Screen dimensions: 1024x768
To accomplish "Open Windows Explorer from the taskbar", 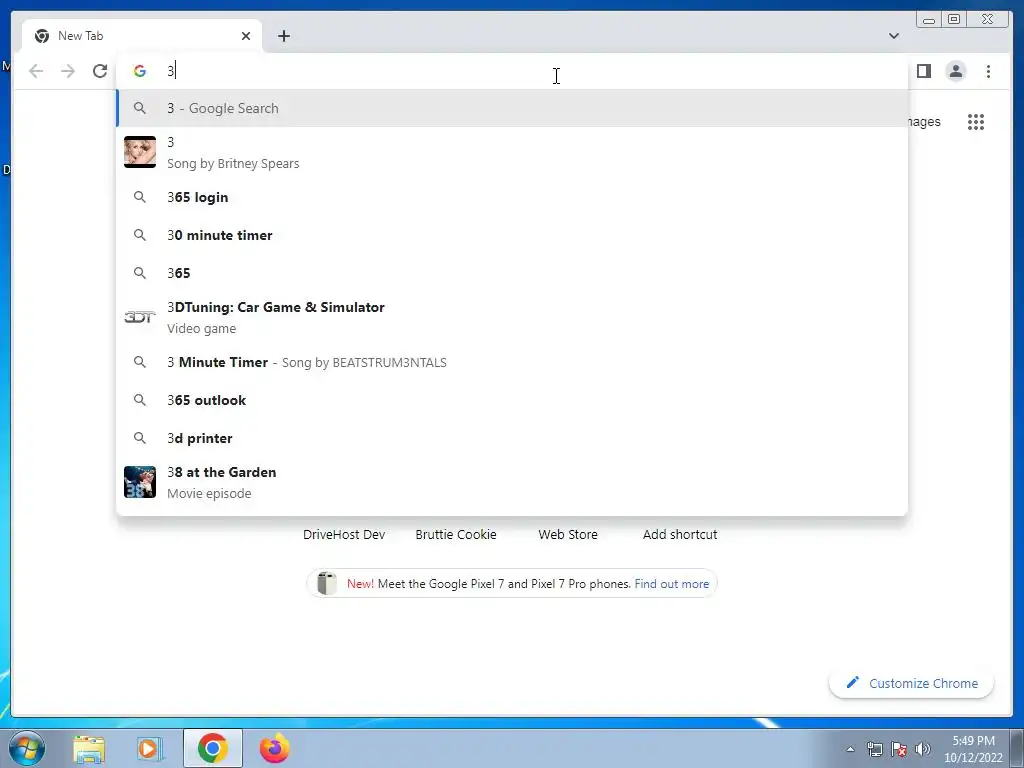I will 89,749.
